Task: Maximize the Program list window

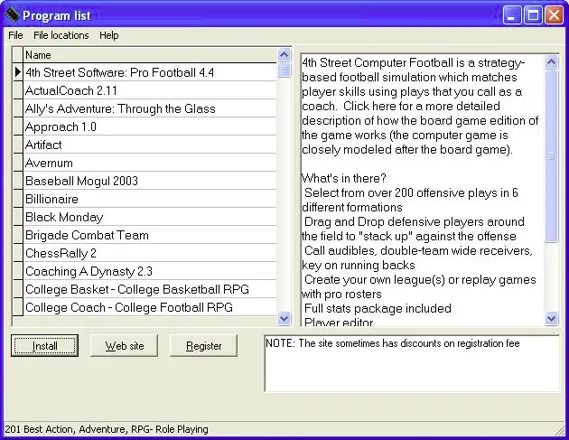Action: [533, 15]
